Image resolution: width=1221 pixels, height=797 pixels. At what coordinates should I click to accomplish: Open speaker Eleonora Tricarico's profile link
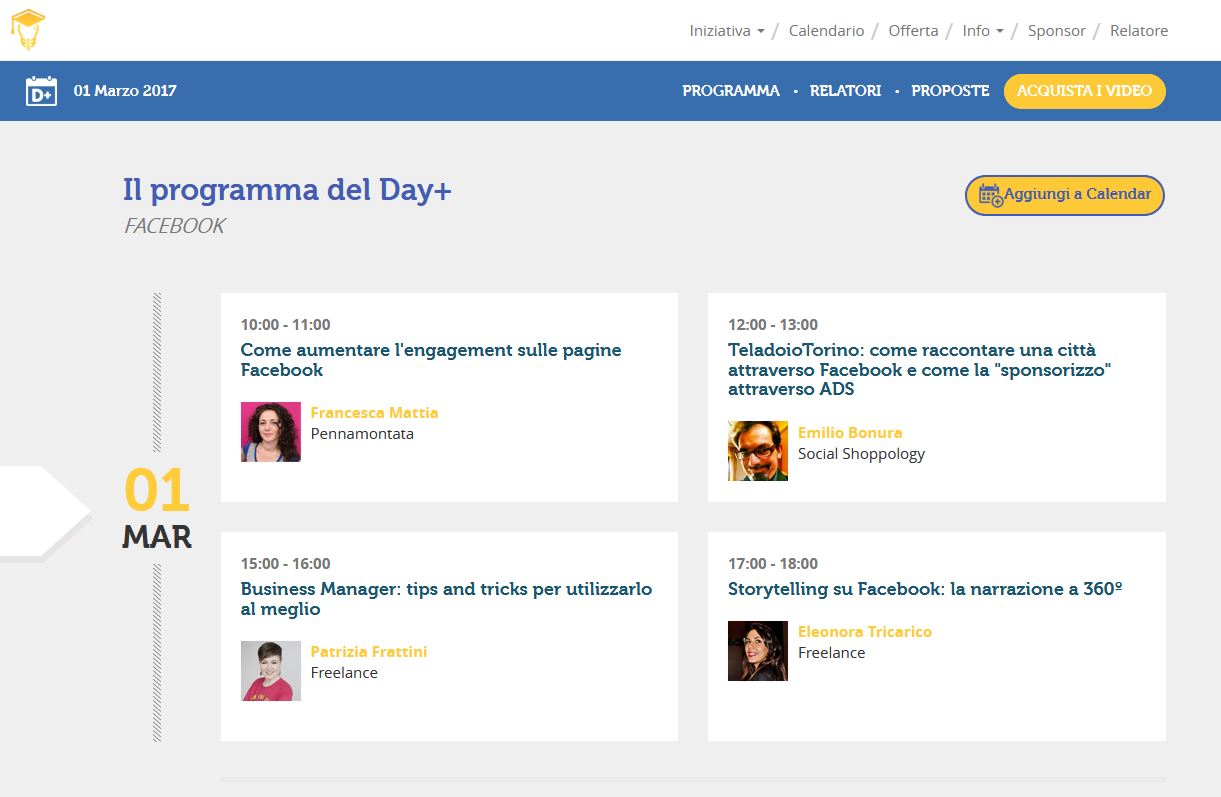click(865, 632)
